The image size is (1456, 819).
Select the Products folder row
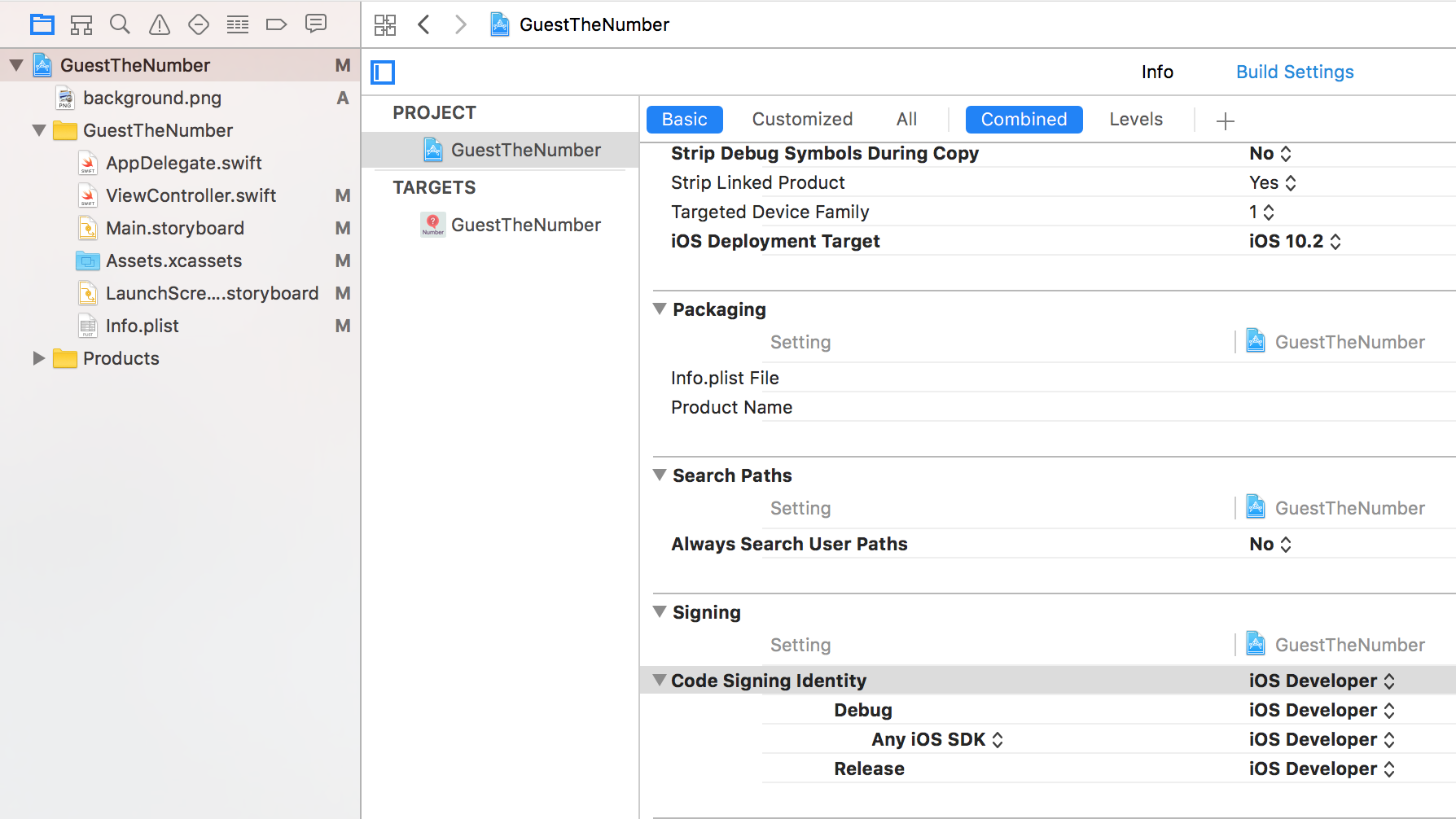point(180,358)
